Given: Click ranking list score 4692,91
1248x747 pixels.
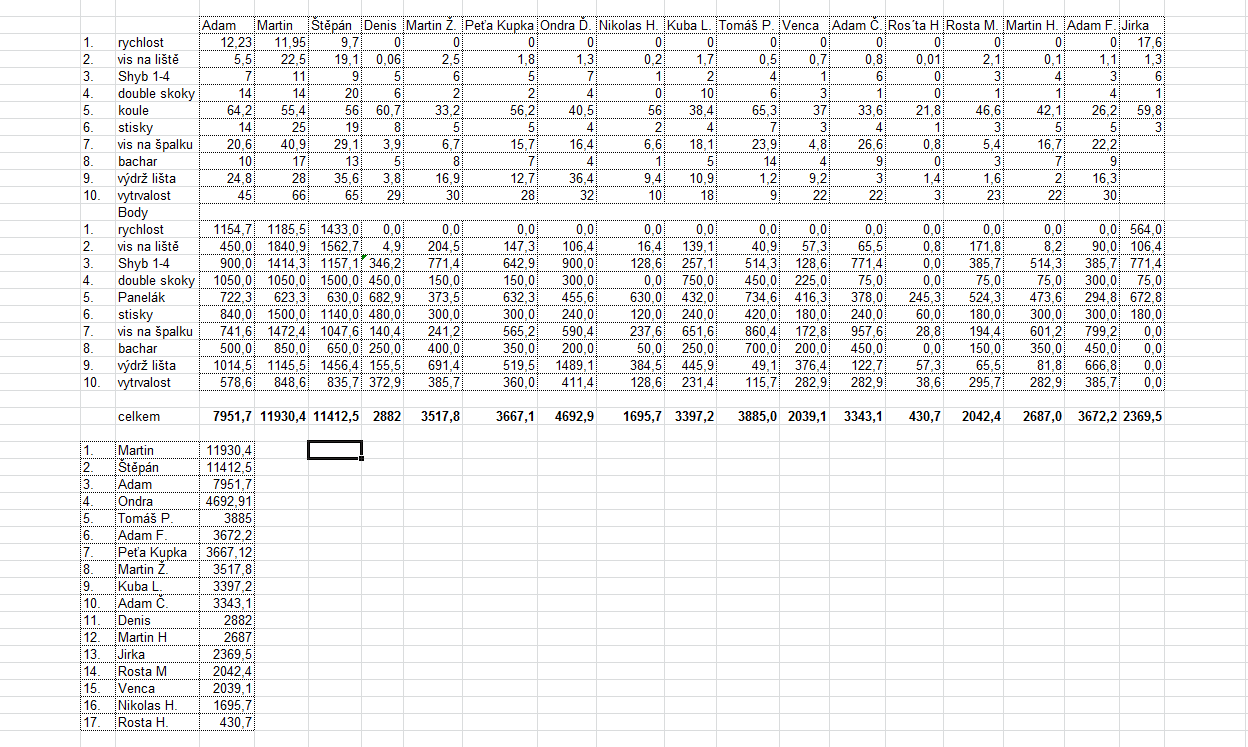Looking at the screenshot, I should pyautogui.click(x=227, y=501).
